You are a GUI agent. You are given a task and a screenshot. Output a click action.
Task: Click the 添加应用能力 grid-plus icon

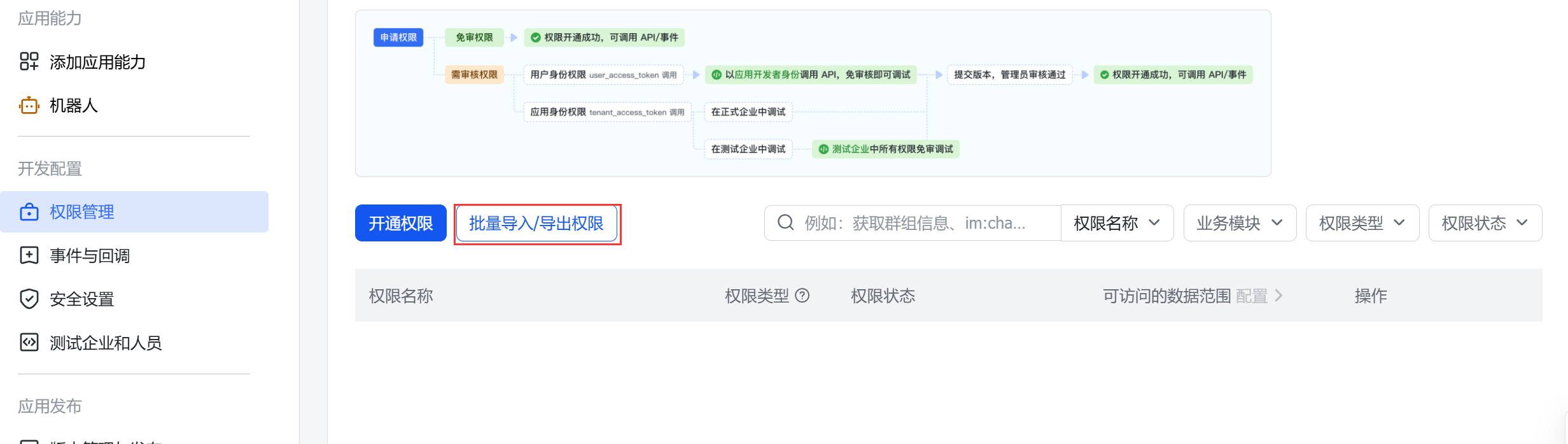29,62
